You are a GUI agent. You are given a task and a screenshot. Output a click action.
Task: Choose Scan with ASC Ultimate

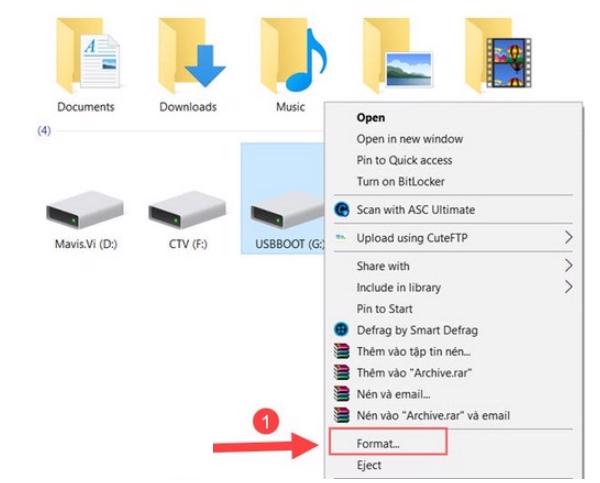coord(416,210)
